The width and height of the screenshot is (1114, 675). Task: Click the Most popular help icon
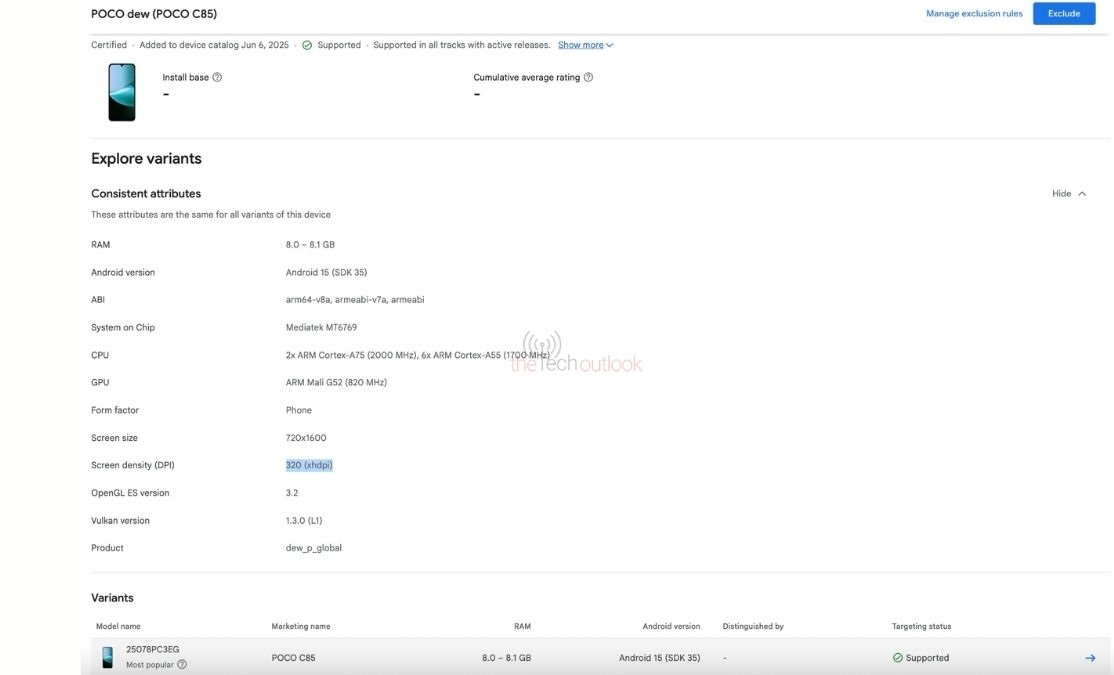(182, 664)
